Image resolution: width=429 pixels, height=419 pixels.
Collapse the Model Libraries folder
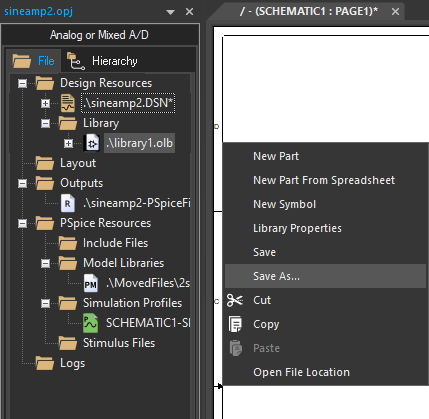tap(45, 263)
